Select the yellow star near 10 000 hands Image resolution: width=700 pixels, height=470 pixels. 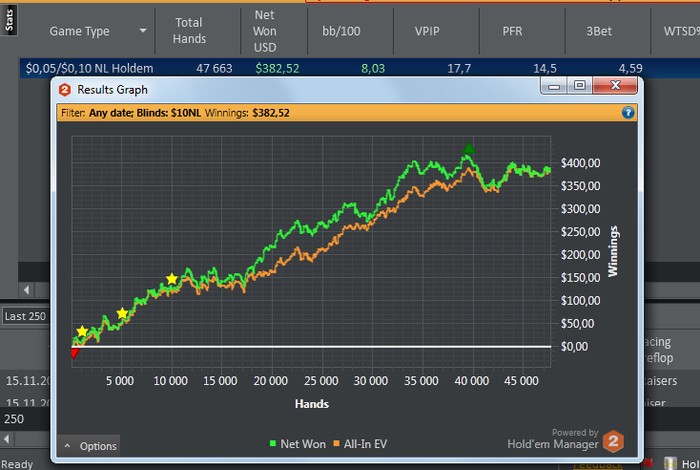[172, 279]
